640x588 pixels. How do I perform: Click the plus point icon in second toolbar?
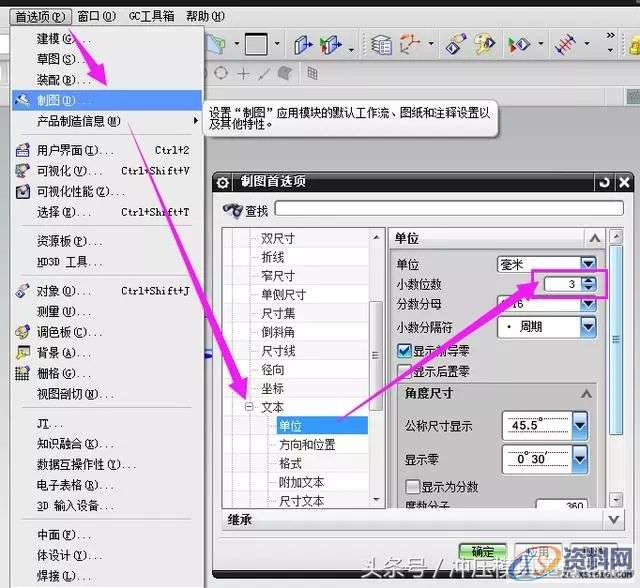[243, 73]
